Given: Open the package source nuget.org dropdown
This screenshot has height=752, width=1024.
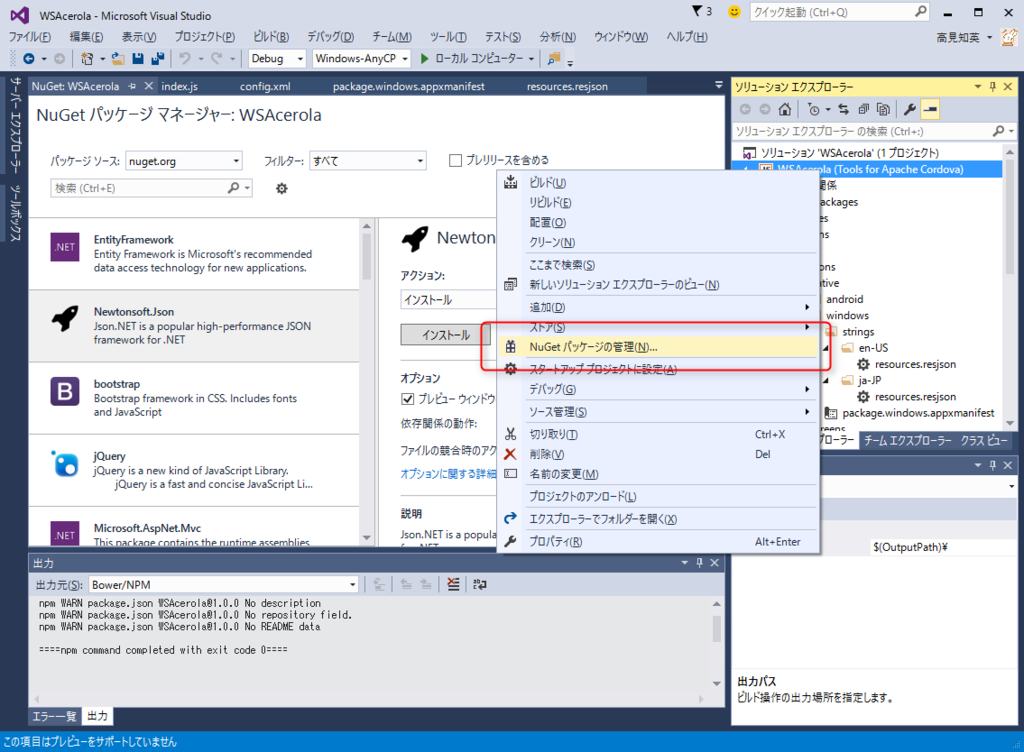Looking at the screenshot, I should (x=184, y=161).
